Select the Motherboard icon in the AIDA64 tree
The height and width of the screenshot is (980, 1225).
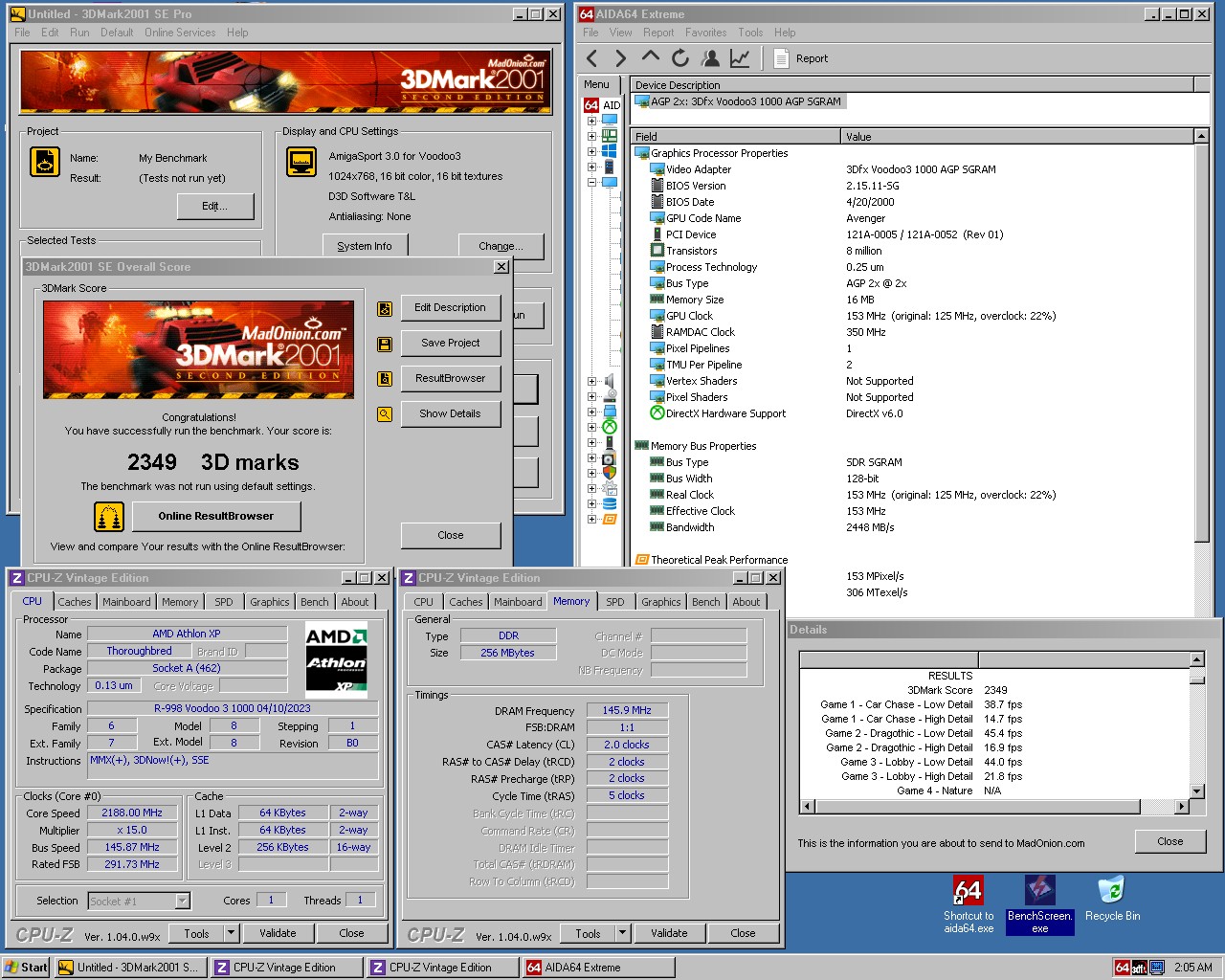[610, 136]
